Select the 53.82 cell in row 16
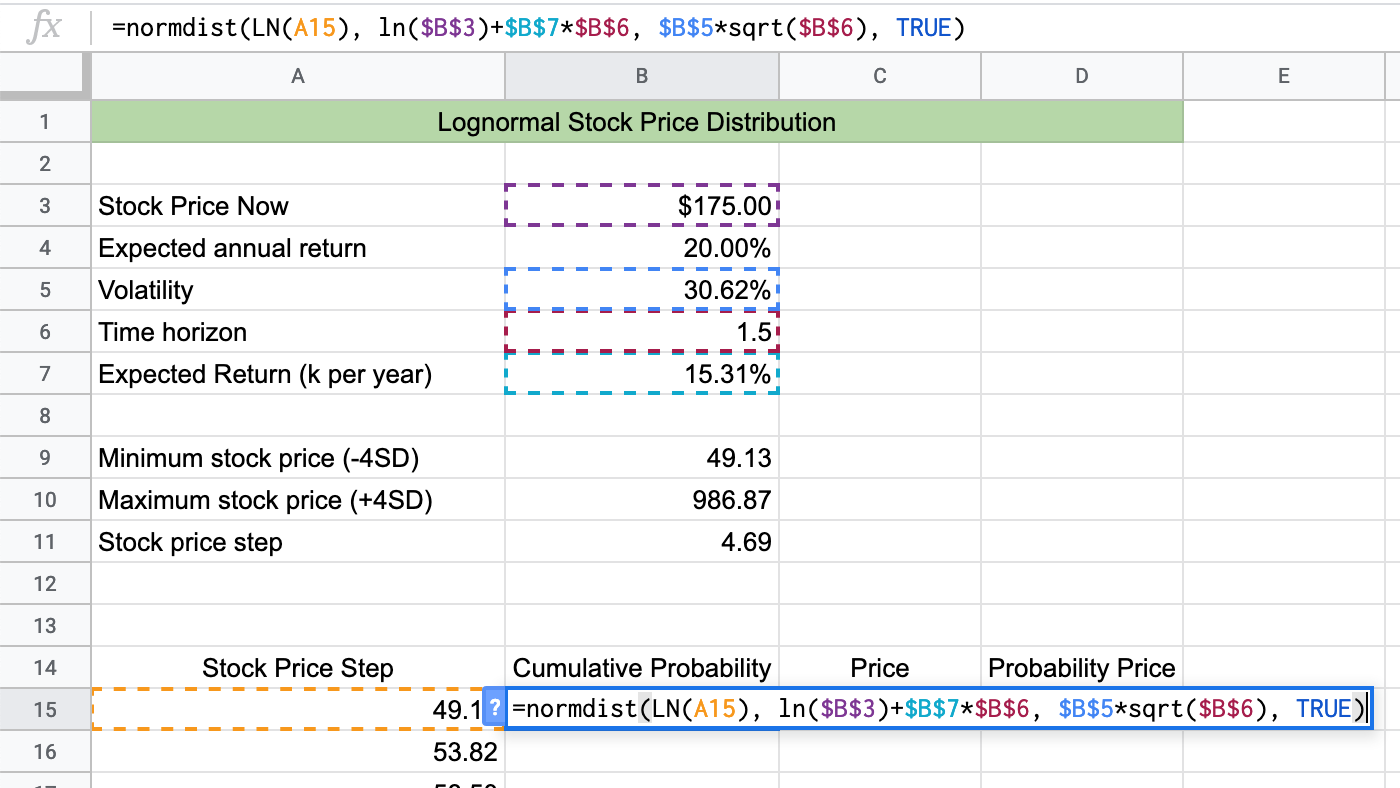 tap(298, 752)
